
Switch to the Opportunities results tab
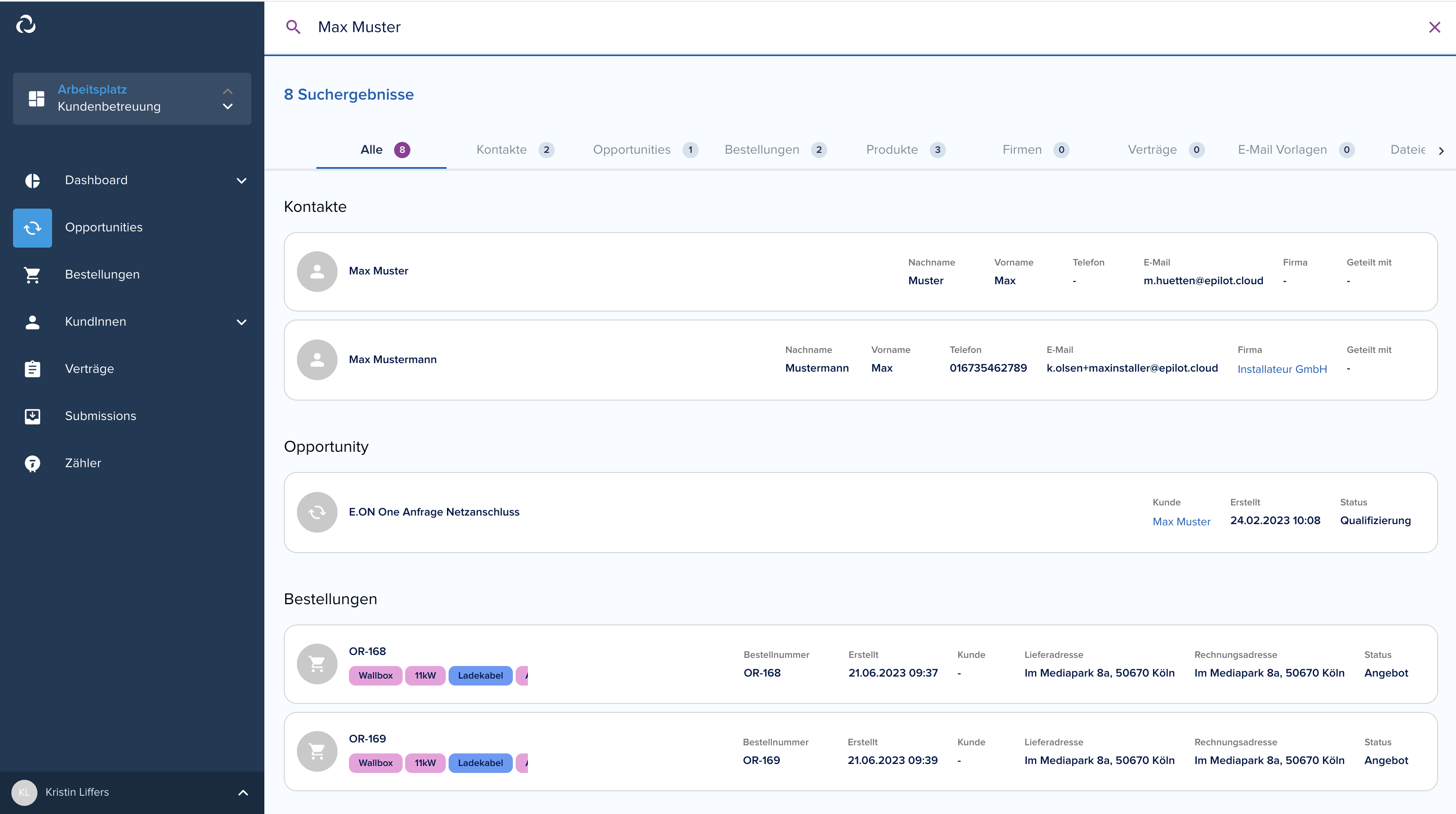click(x=645, y=150)
